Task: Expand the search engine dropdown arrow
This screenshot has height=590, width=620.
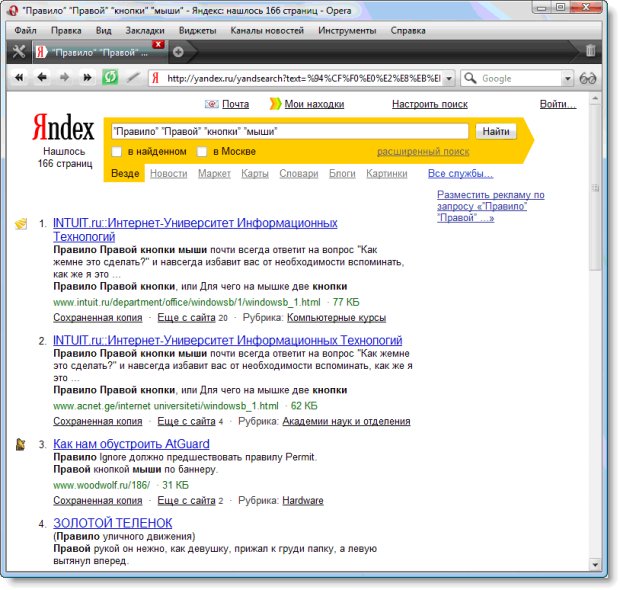Action: pos(567,79)
